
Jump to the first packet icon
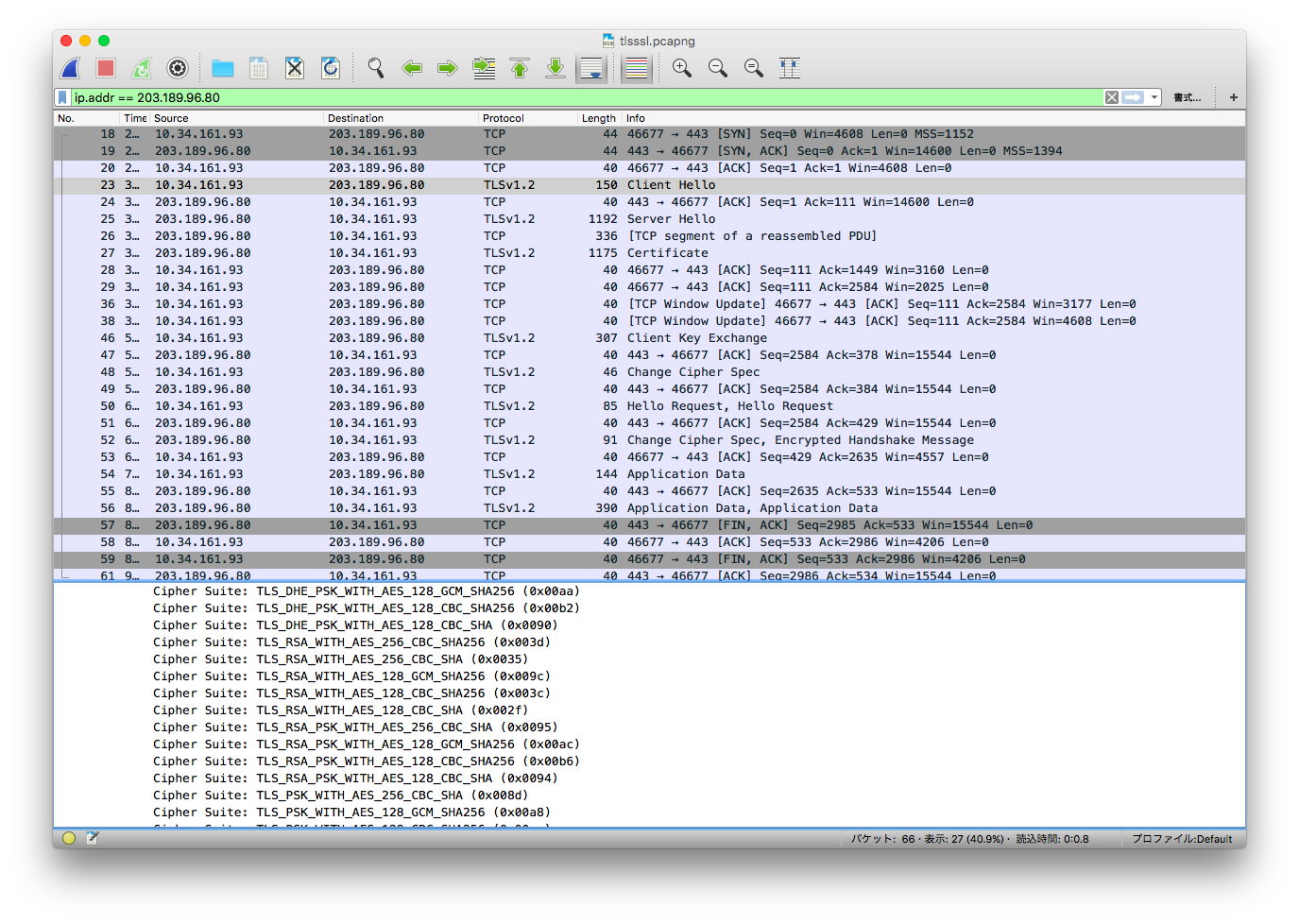click(x=520, y=68)
